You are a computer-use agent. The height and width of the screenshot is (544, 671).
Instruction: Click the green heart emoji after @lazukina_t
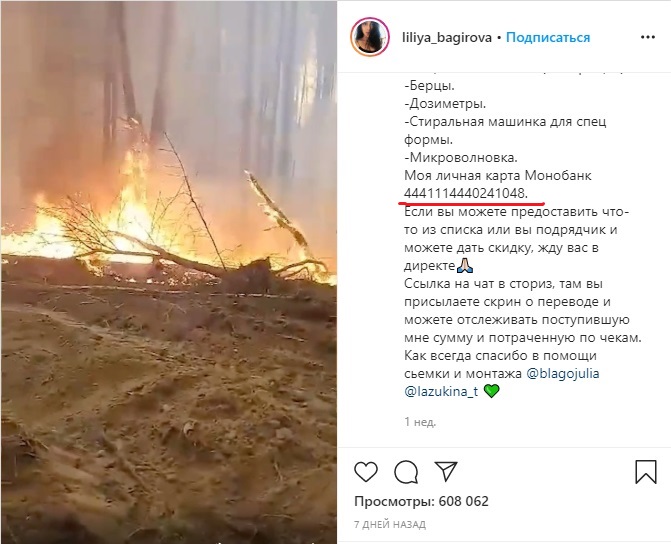tap(491, 391)
